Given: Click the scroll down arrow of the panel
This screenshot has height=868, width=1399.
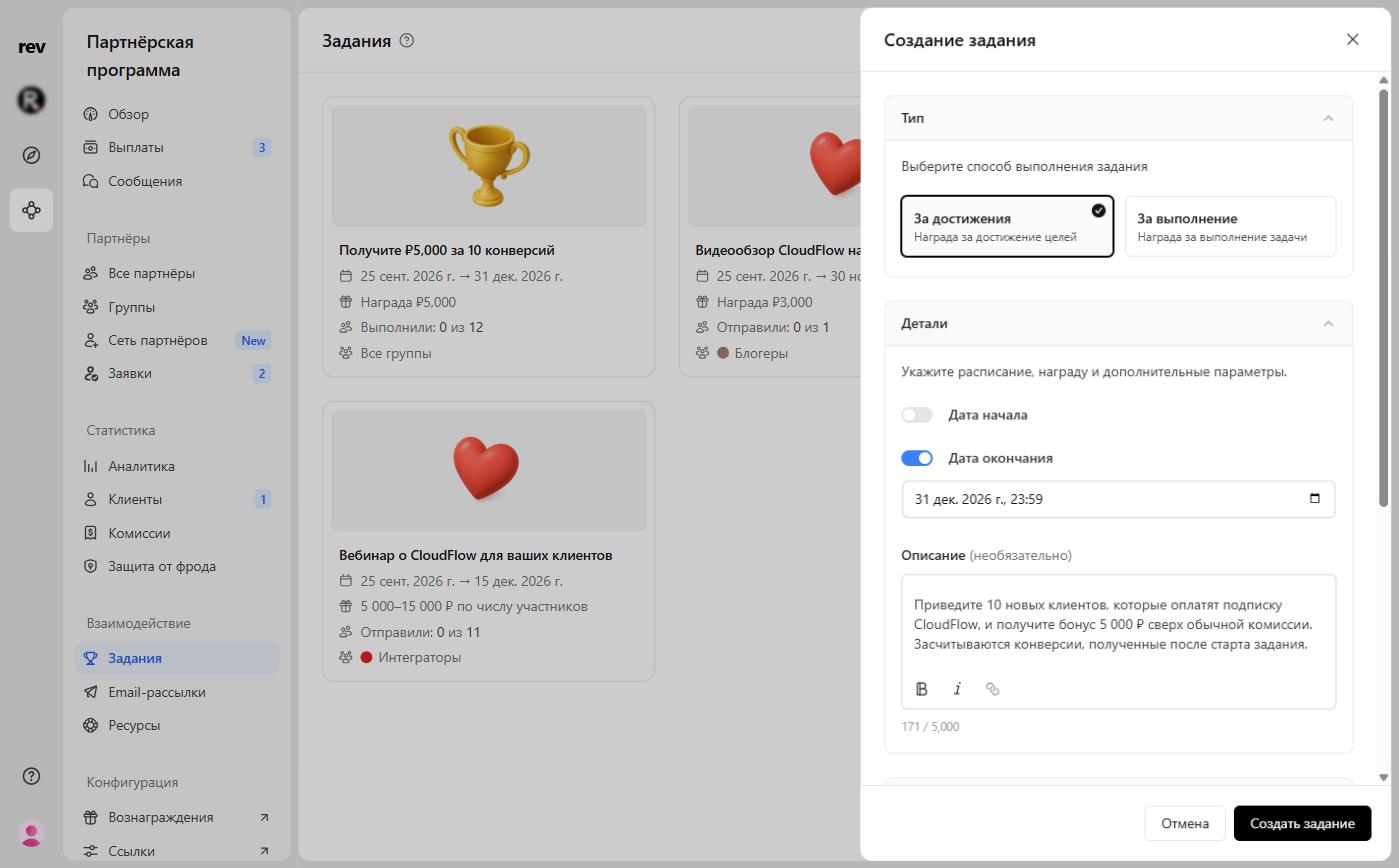Looking at the screenshot, I should point(1384,777).
